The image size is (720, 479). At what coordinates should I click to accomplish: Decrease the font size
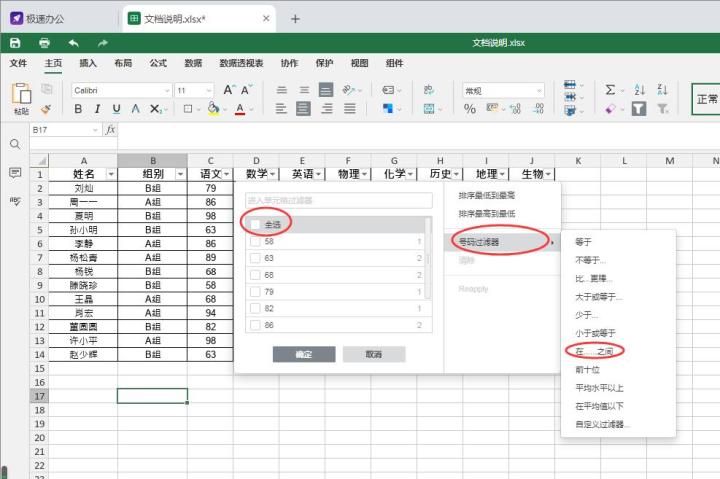pyautogui.click(x=247, y=90)
